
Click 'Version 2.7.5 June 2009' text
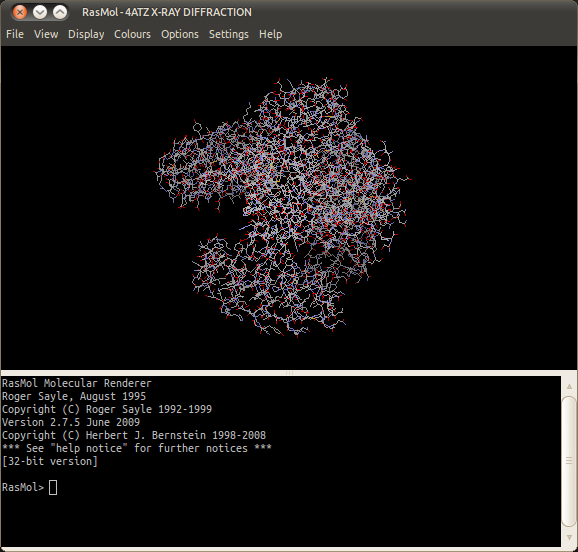tap(71, 422)
